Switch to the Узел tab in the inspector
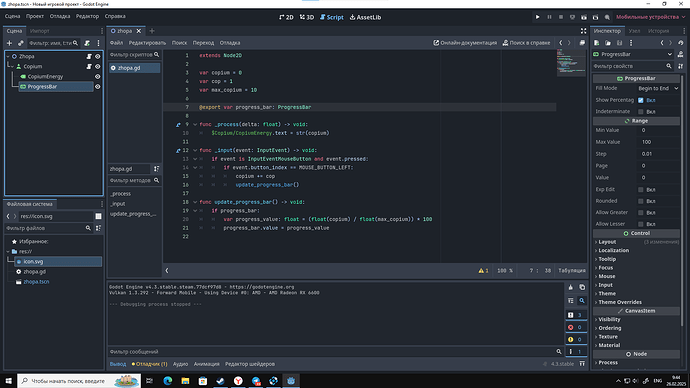 coord(634,31)
